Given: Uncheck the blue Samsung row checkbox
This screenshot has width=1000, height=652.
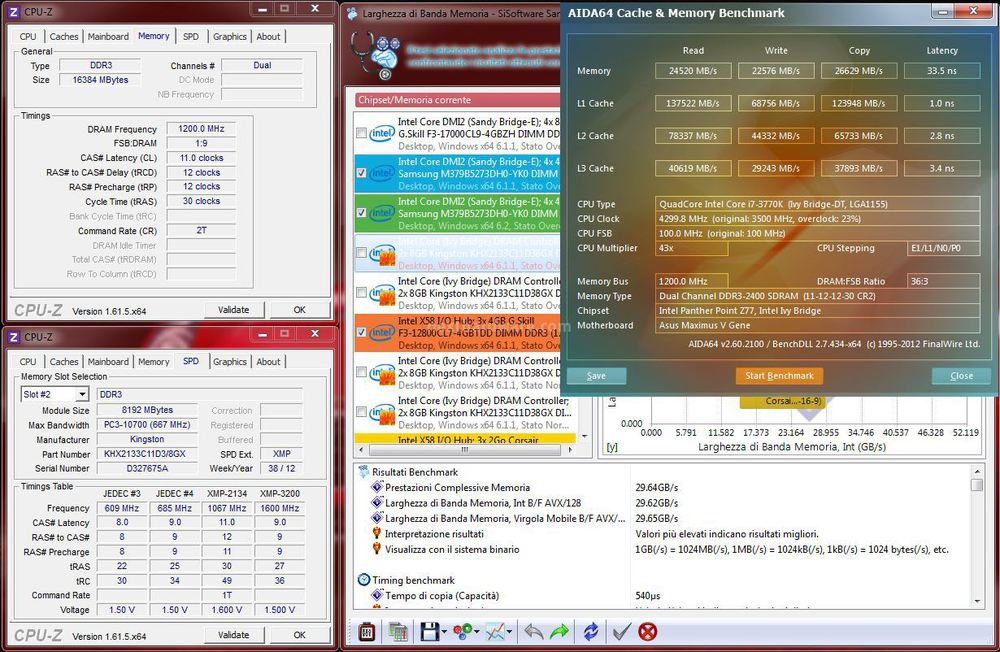Looking at the screenshot, I should pyautogui.click(x=362, y=173).
